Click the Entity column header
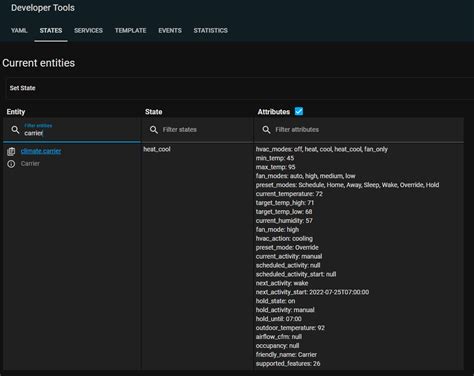The image size is (474, 376). tap(16, 112)
